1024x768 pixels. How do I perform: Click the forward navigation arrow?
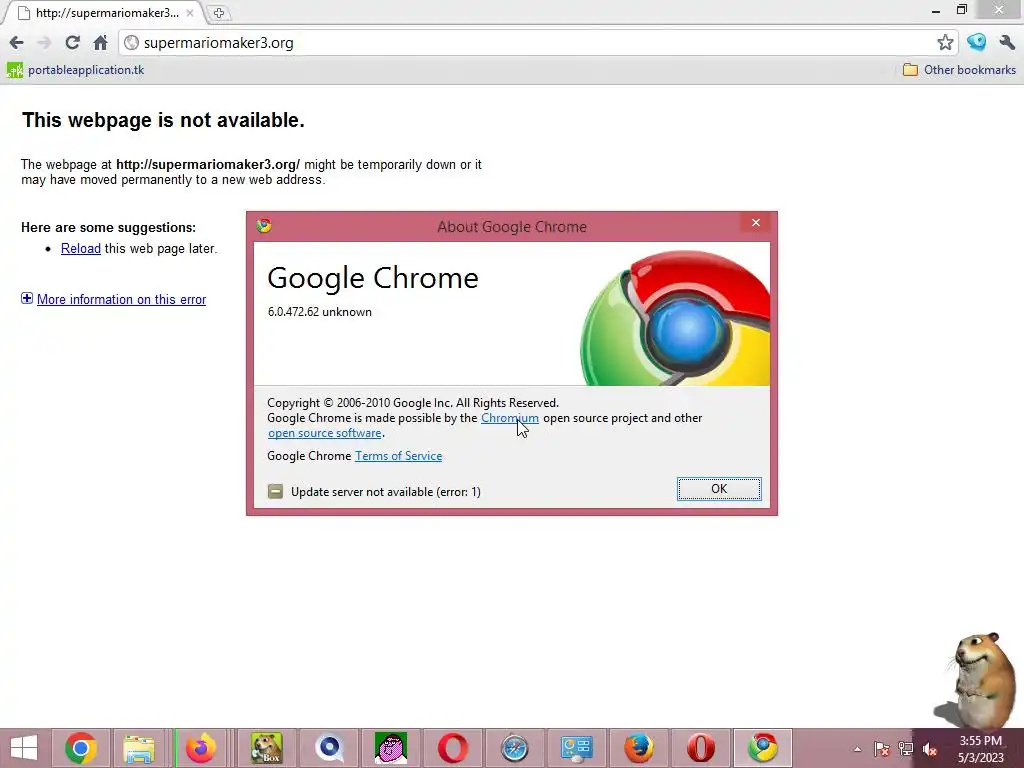click(44, 43)
